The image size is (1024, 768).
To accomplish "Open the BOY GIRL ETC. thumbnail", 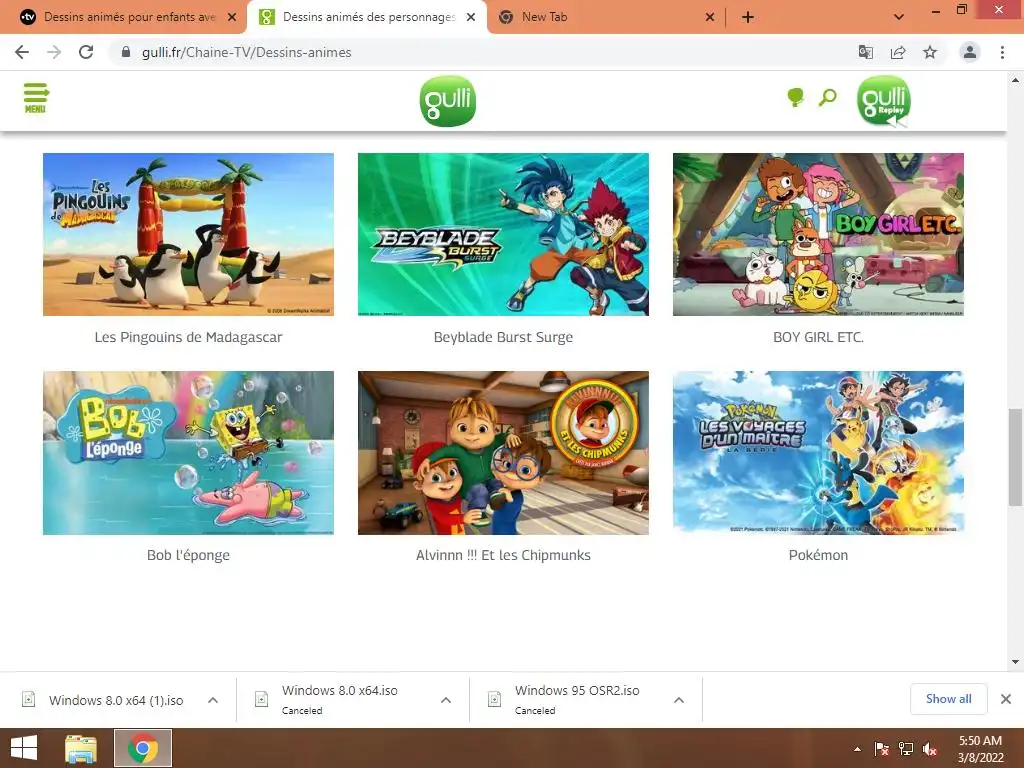I will click(x=818, y=234).
